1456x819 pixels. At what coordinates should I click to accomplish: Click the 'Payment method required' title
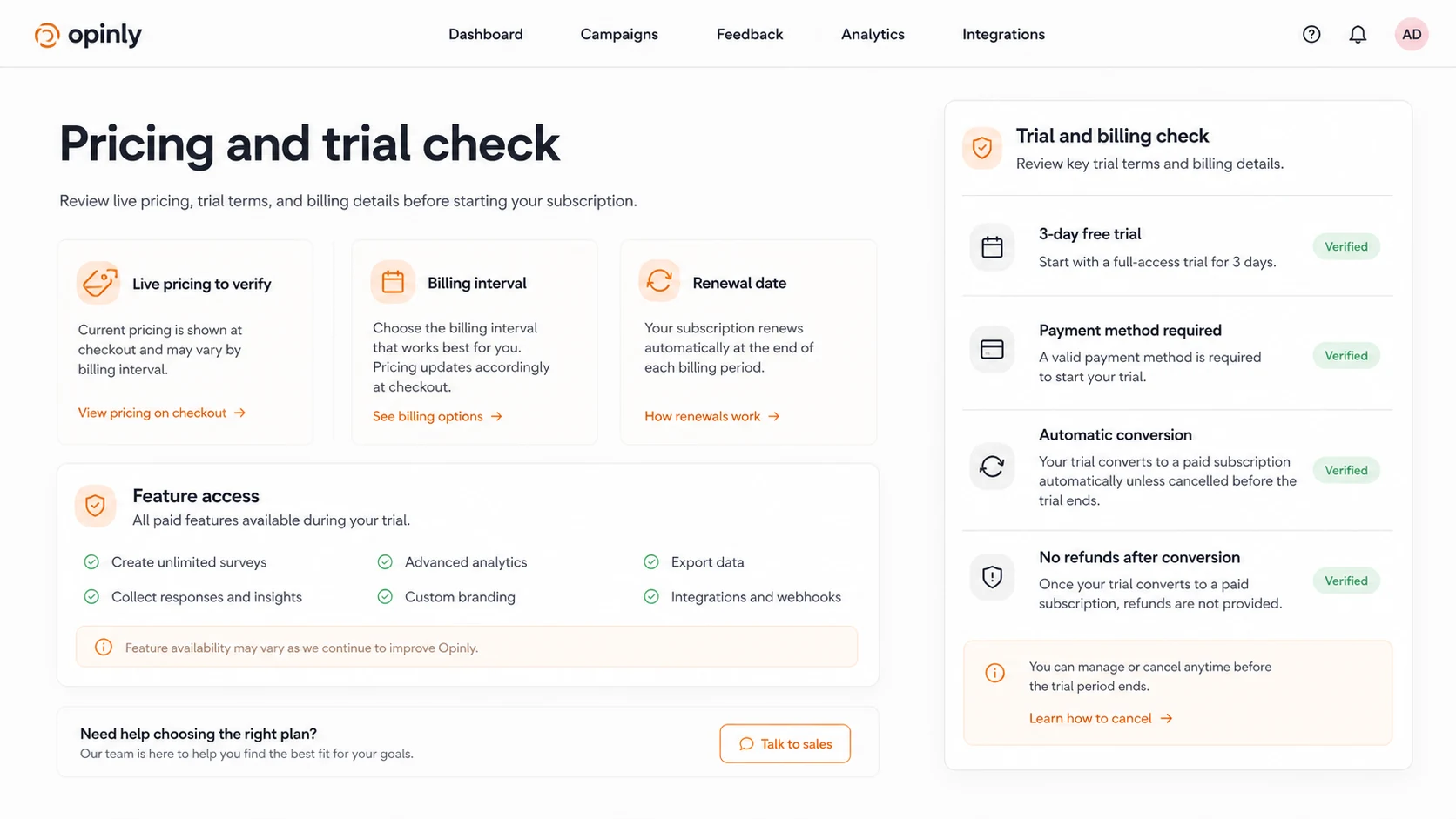1130,330
